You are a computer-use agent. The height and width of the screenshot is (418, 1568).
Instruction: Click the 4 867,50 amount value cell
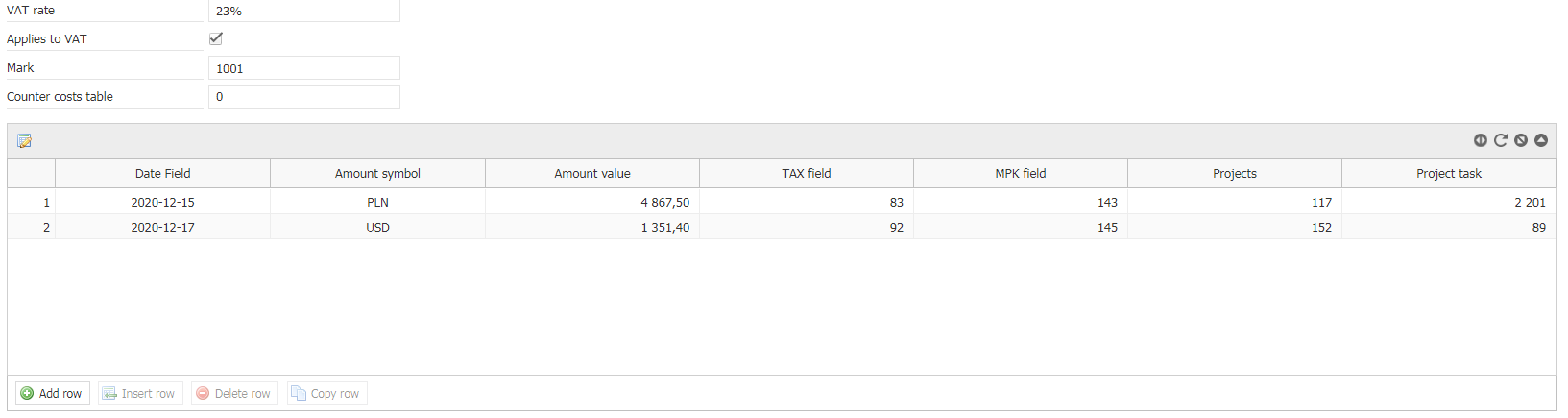click(592, 202)
